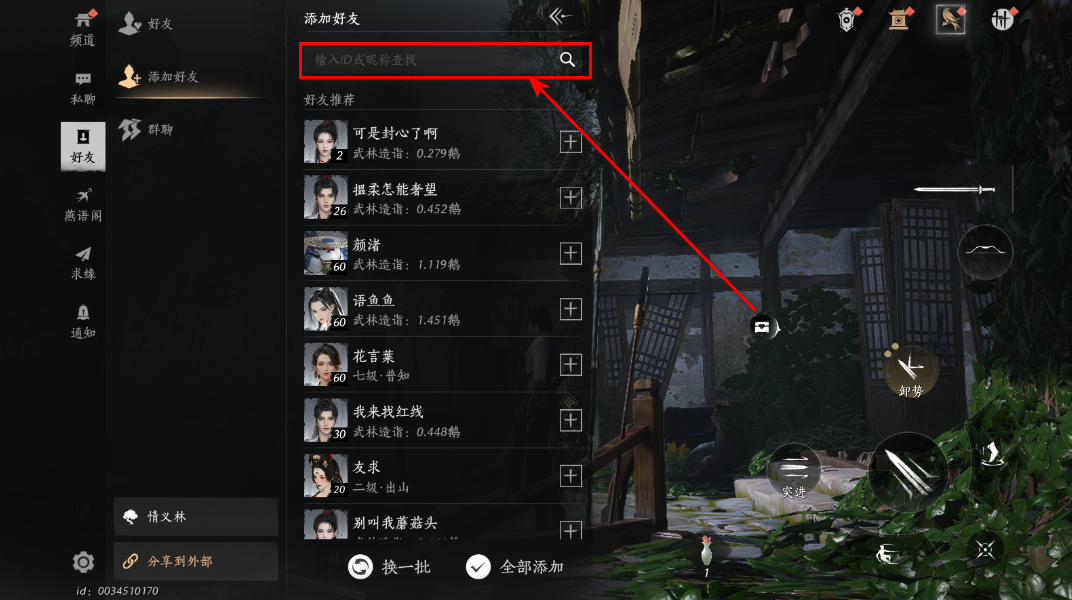Activate the 突进 dash skill

794,472
